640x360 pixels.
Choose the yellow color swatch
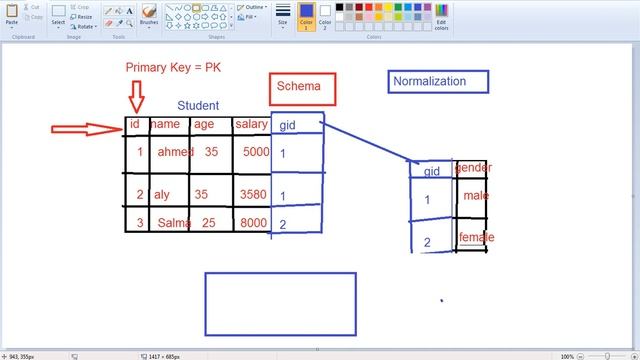388,7
